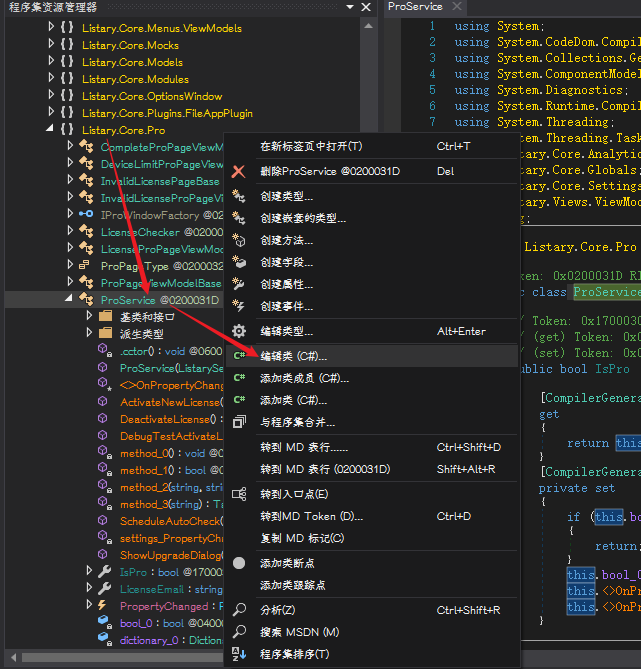The width and height of the screenshot is (641, 669).
Task: Click the event lightning icon of PropertyChanged
Action: pyautogui.click(x=102, y=605)
